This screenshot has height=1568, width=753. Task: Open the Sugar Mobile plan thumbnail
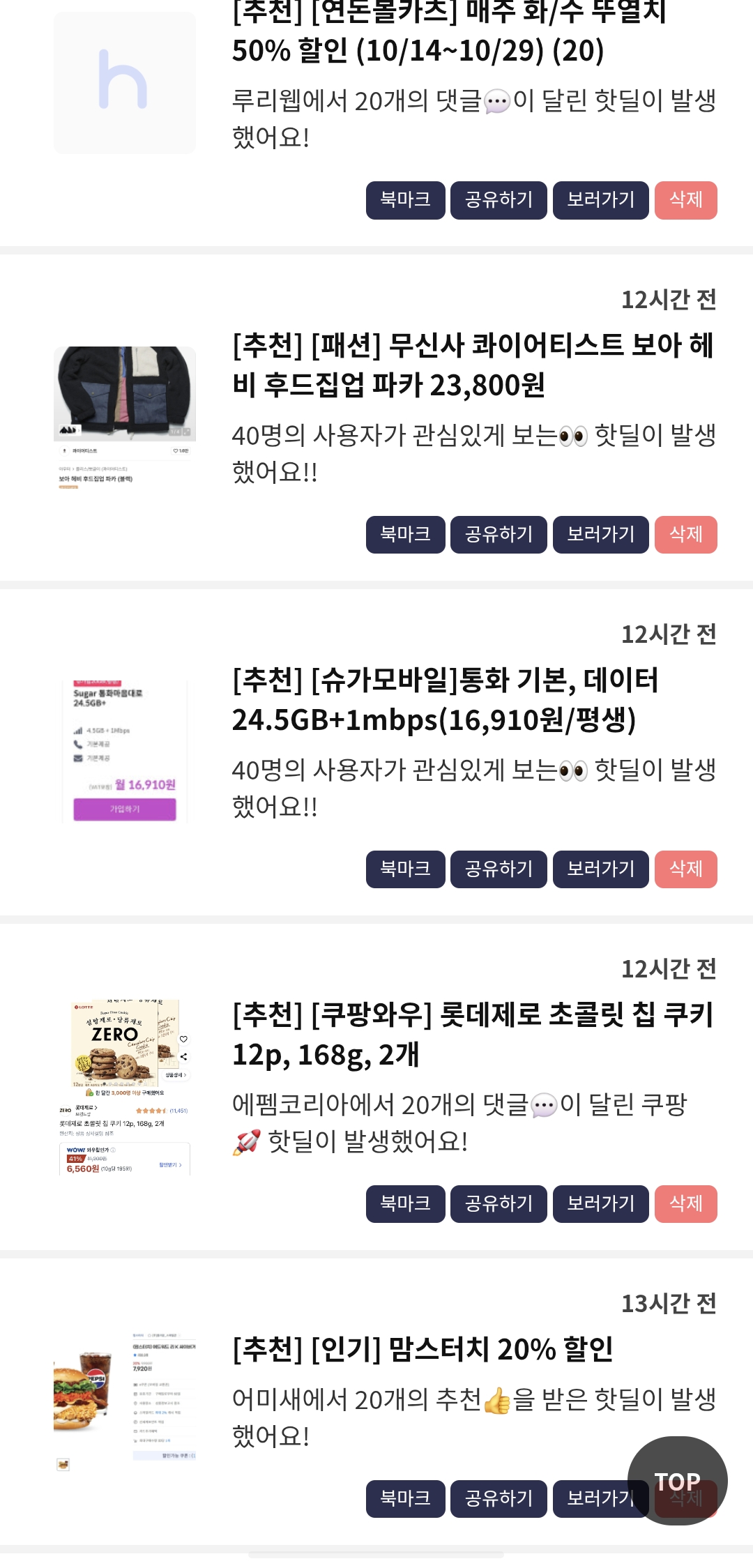click(x=125, y=752)
